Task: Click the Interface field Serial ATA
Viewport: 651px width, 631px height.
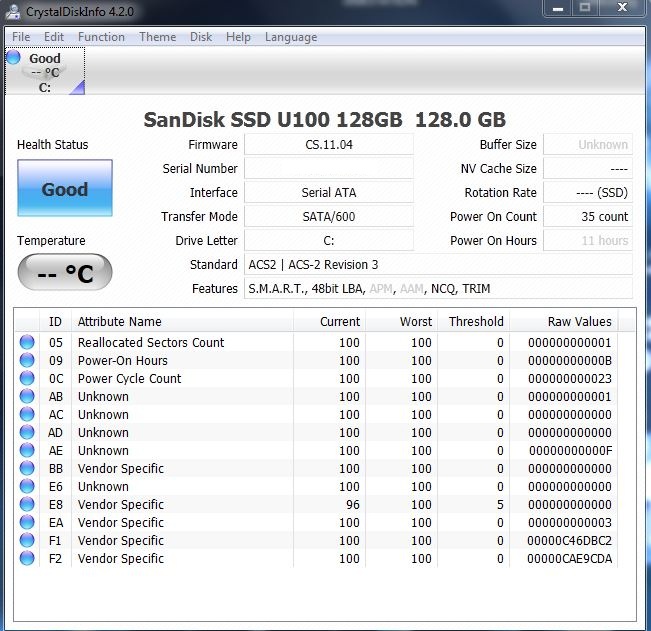Action: click(x=329, y=193)
